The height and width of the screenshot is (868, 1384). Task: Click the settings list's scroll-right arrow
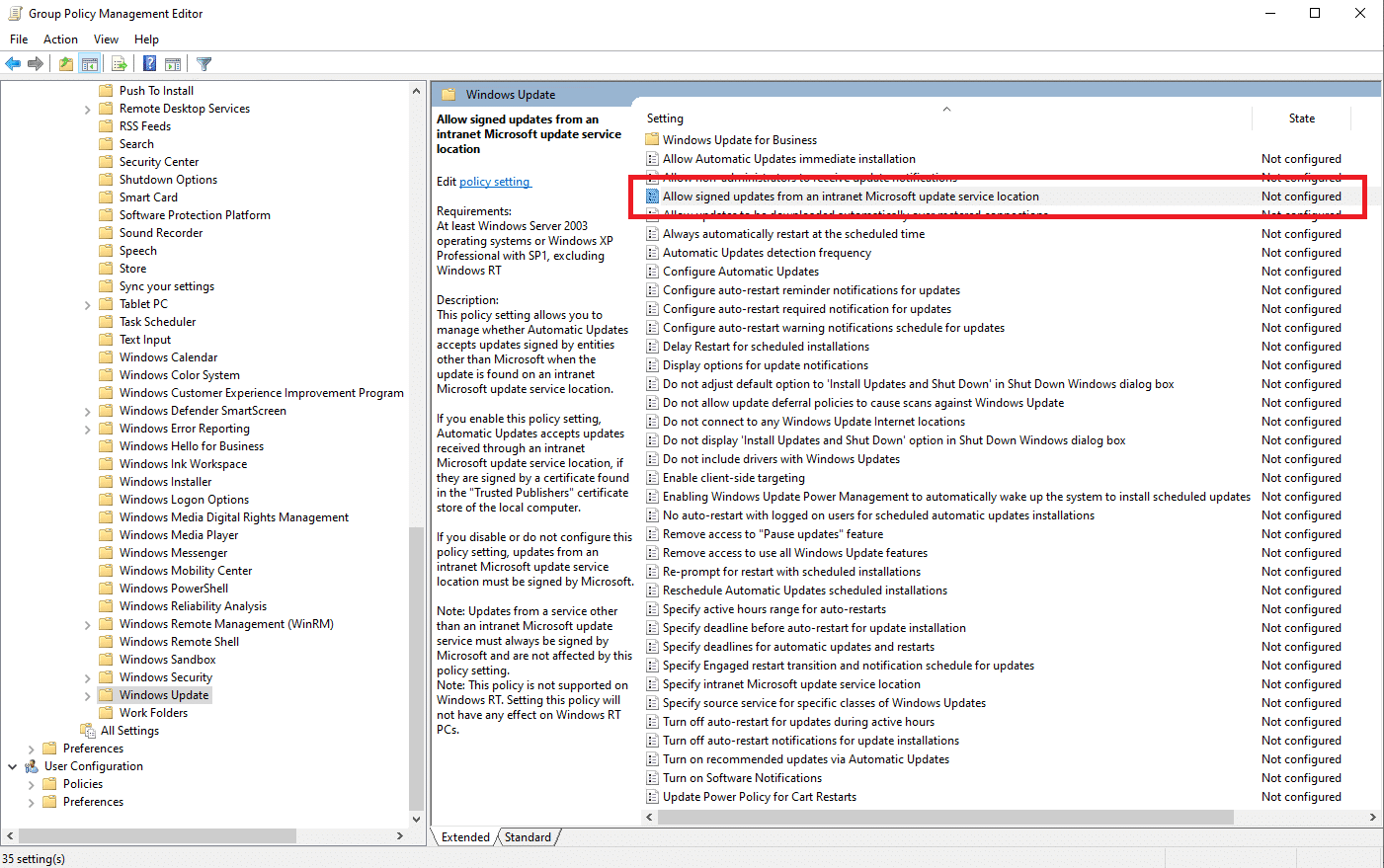click(1372, 817)
